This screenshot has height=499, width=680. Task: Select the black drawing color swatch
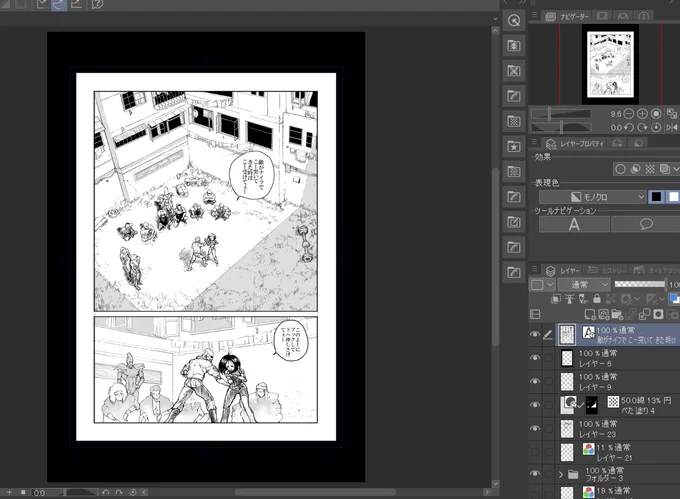point(657,197)
